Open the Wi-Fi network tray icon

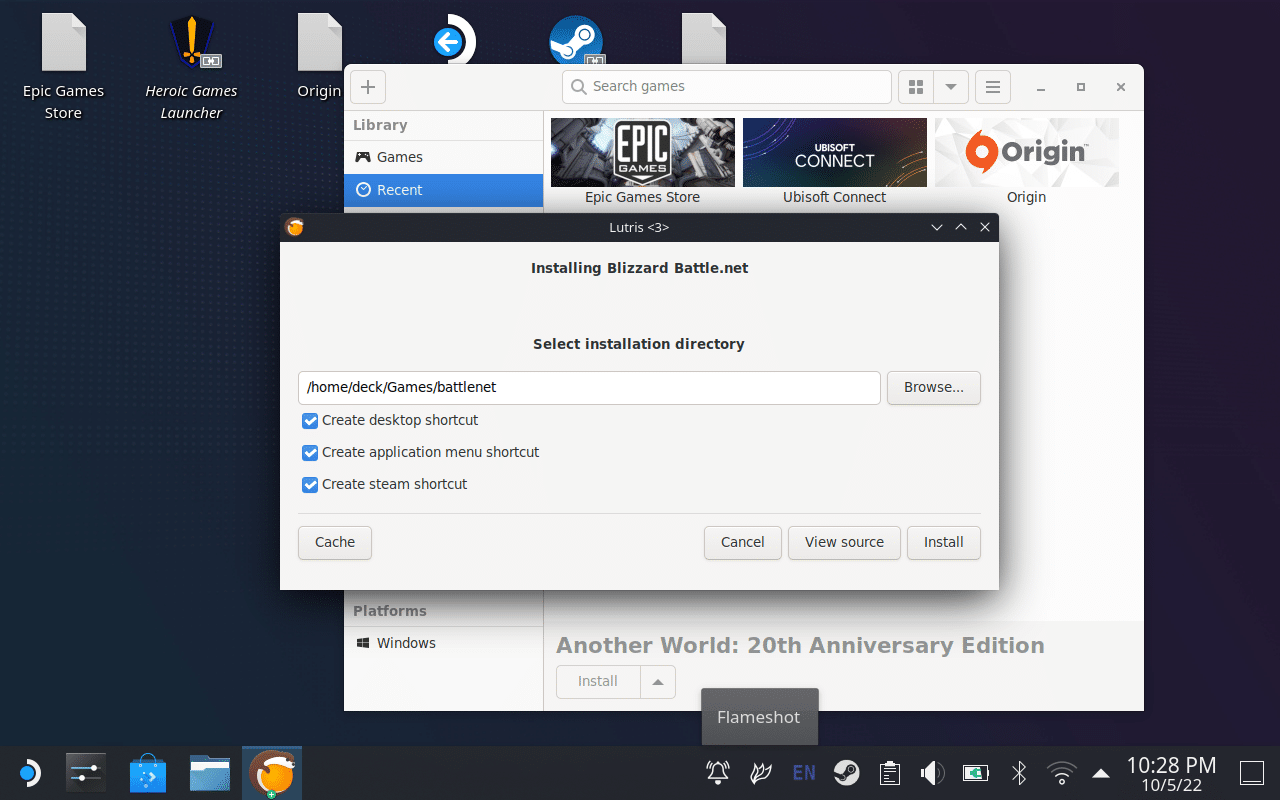tap(1061, 773)
